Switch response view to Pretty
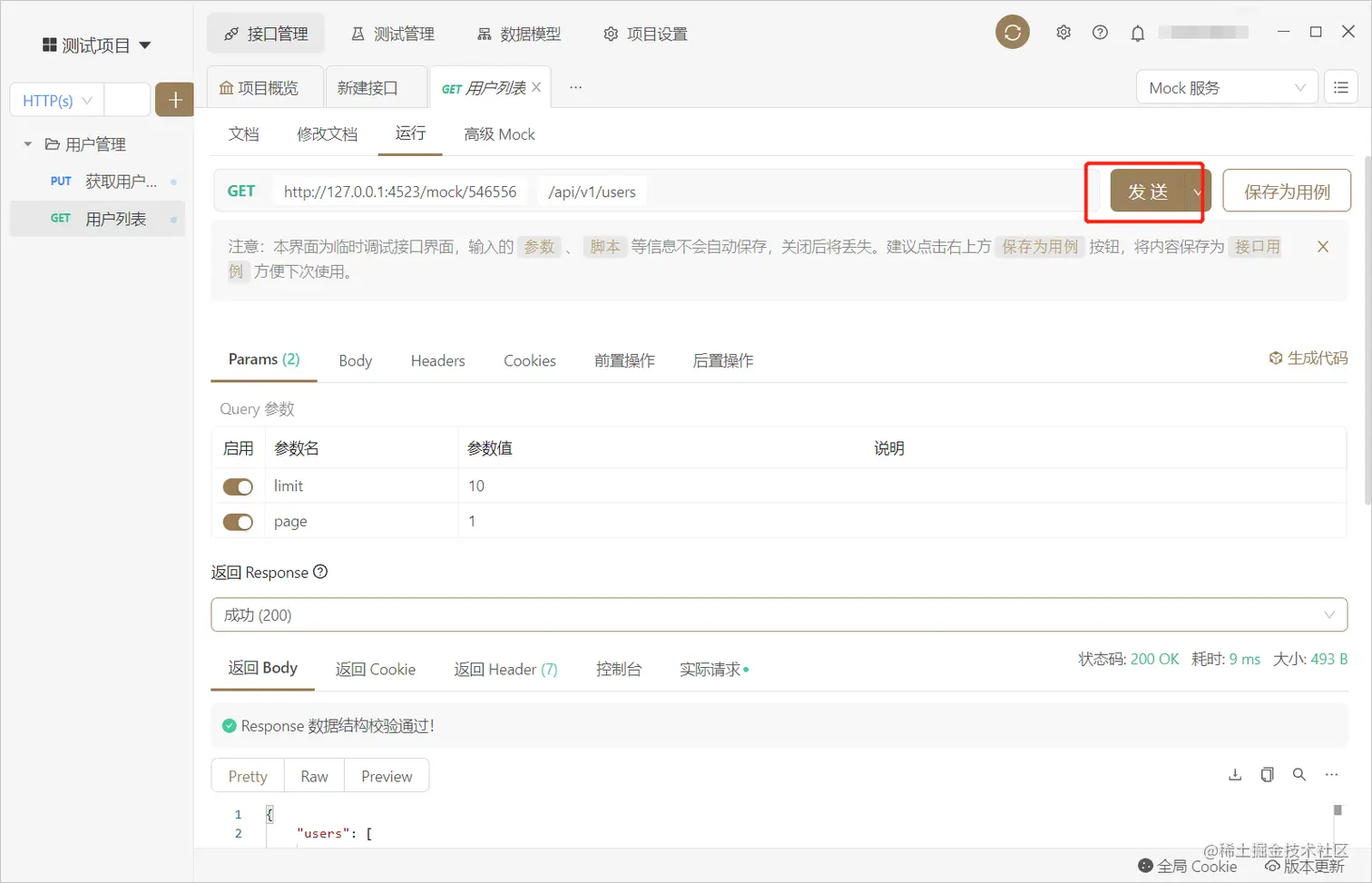 tap(248, 776)
